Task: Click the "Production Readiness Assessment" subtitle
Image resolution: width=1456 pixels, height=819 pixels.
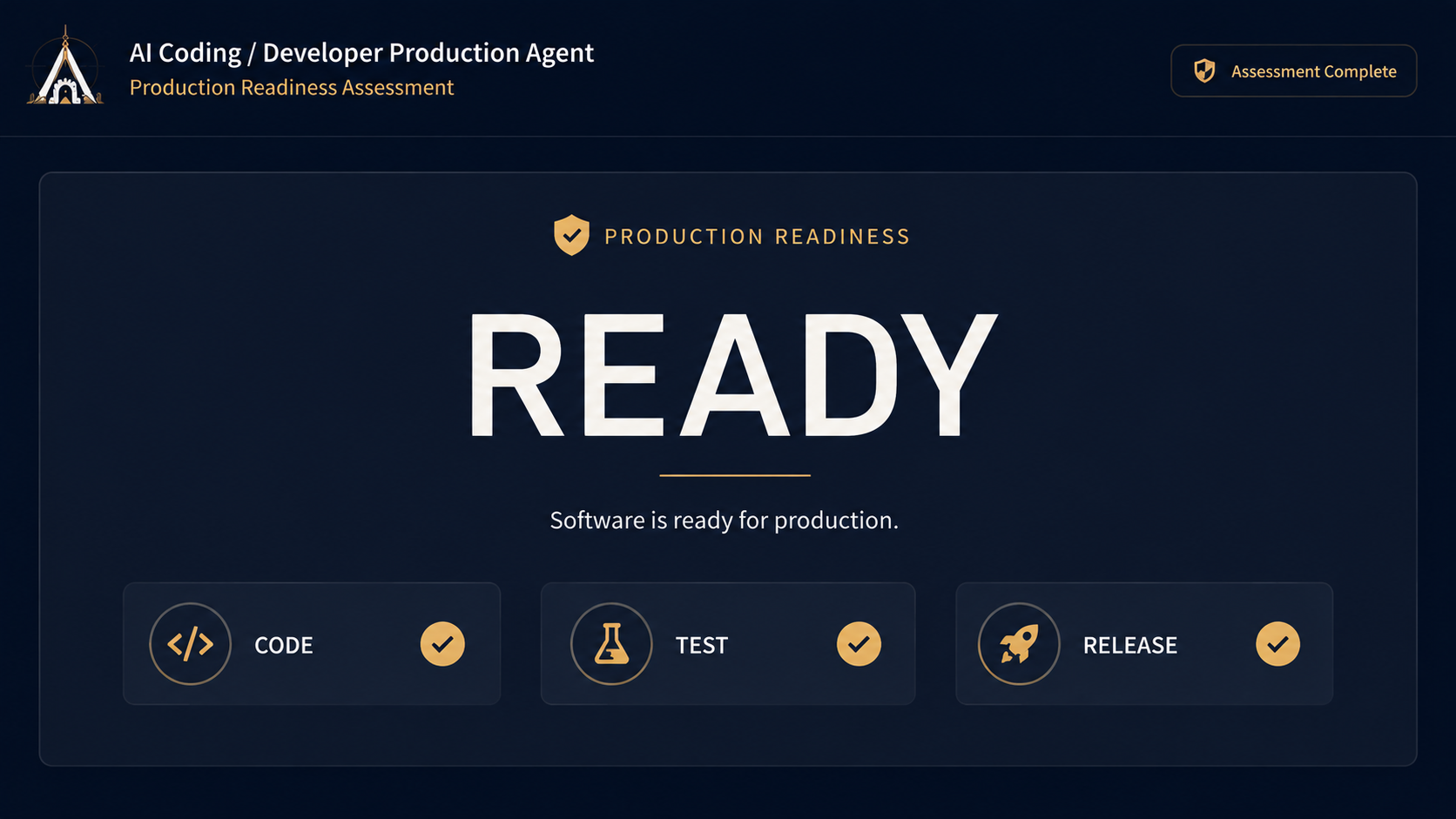Action: pos(292,87)
